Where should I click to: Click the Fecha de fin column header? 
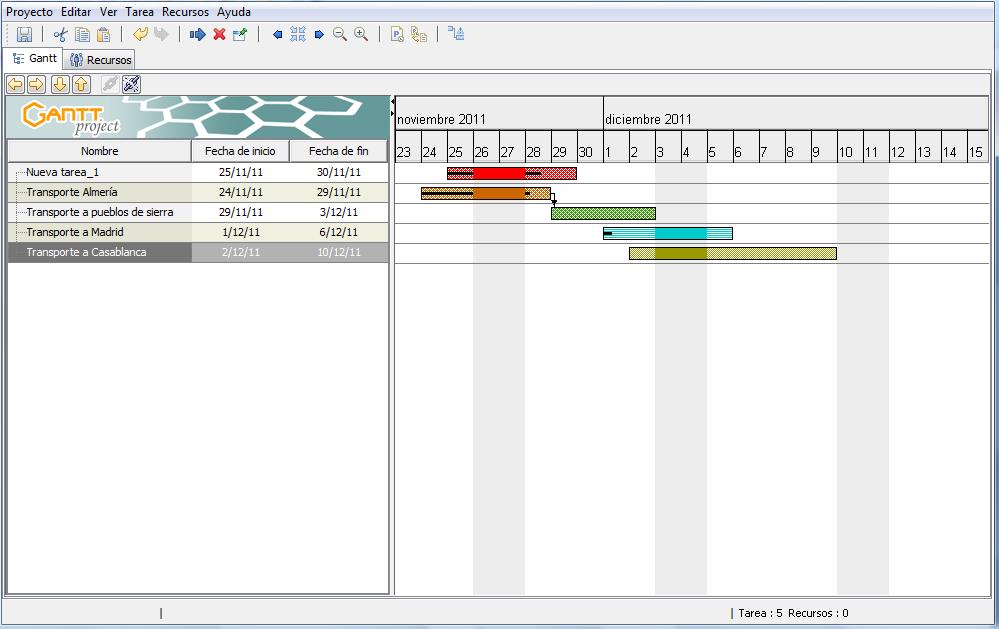pyautogui.click(x=338, y=151)
